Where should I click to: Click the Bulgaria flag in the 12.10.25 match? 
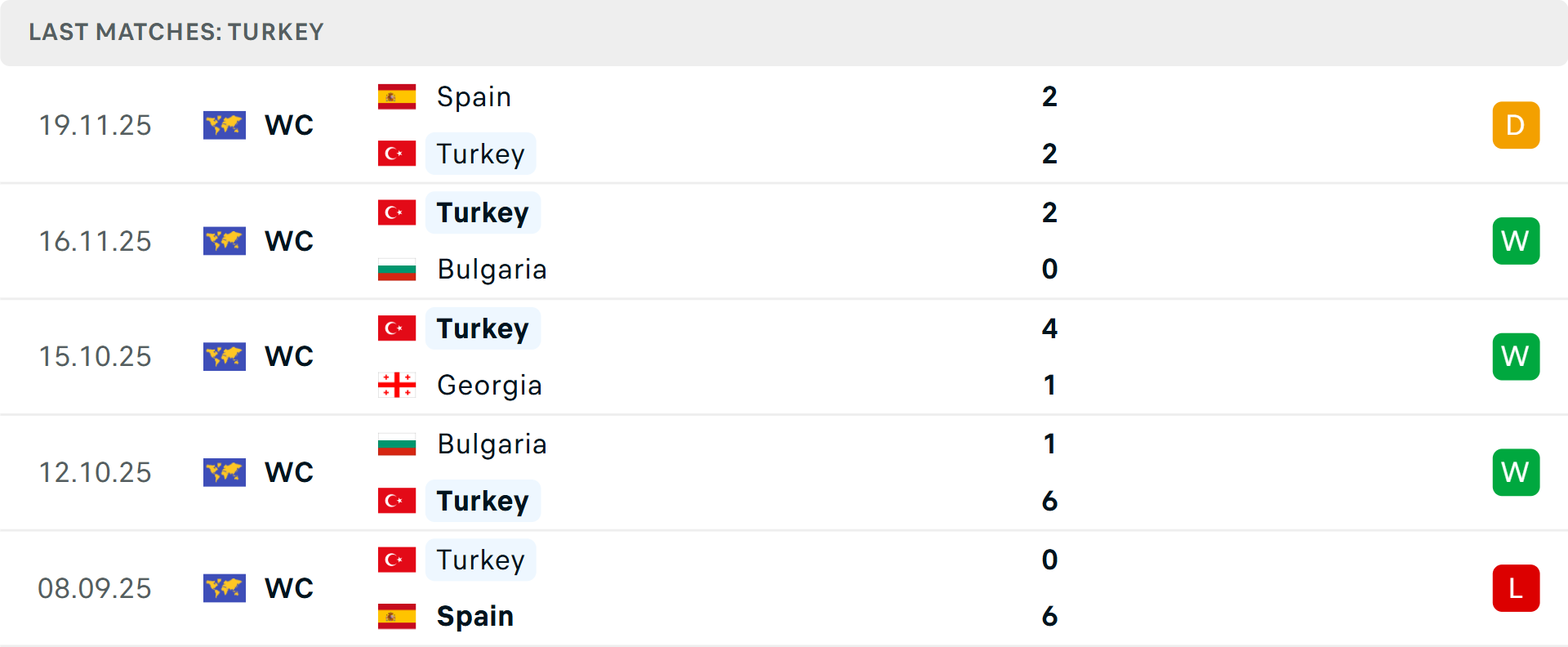[397, 444]
